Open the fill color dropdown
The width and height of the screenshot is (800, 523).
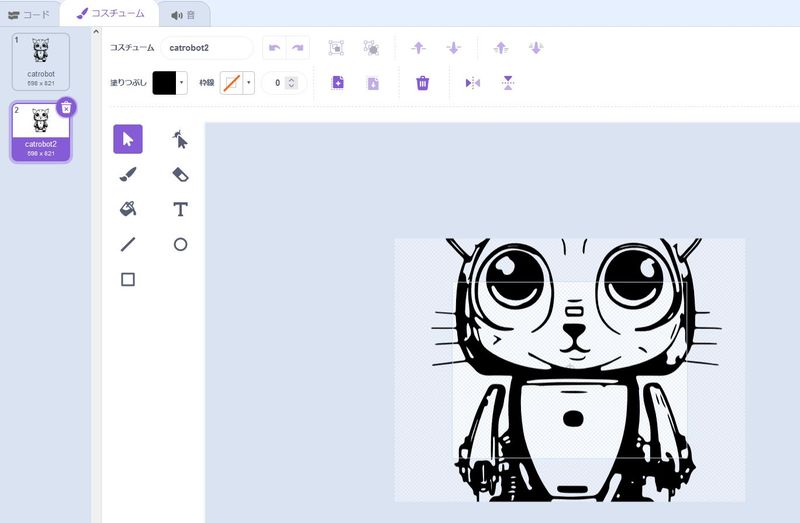pos(181,83)
